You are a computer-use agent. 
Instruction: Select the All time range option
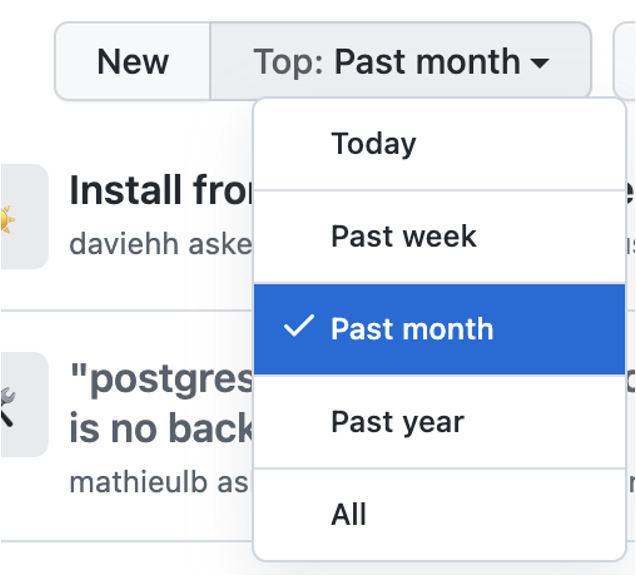coord(439,514)
